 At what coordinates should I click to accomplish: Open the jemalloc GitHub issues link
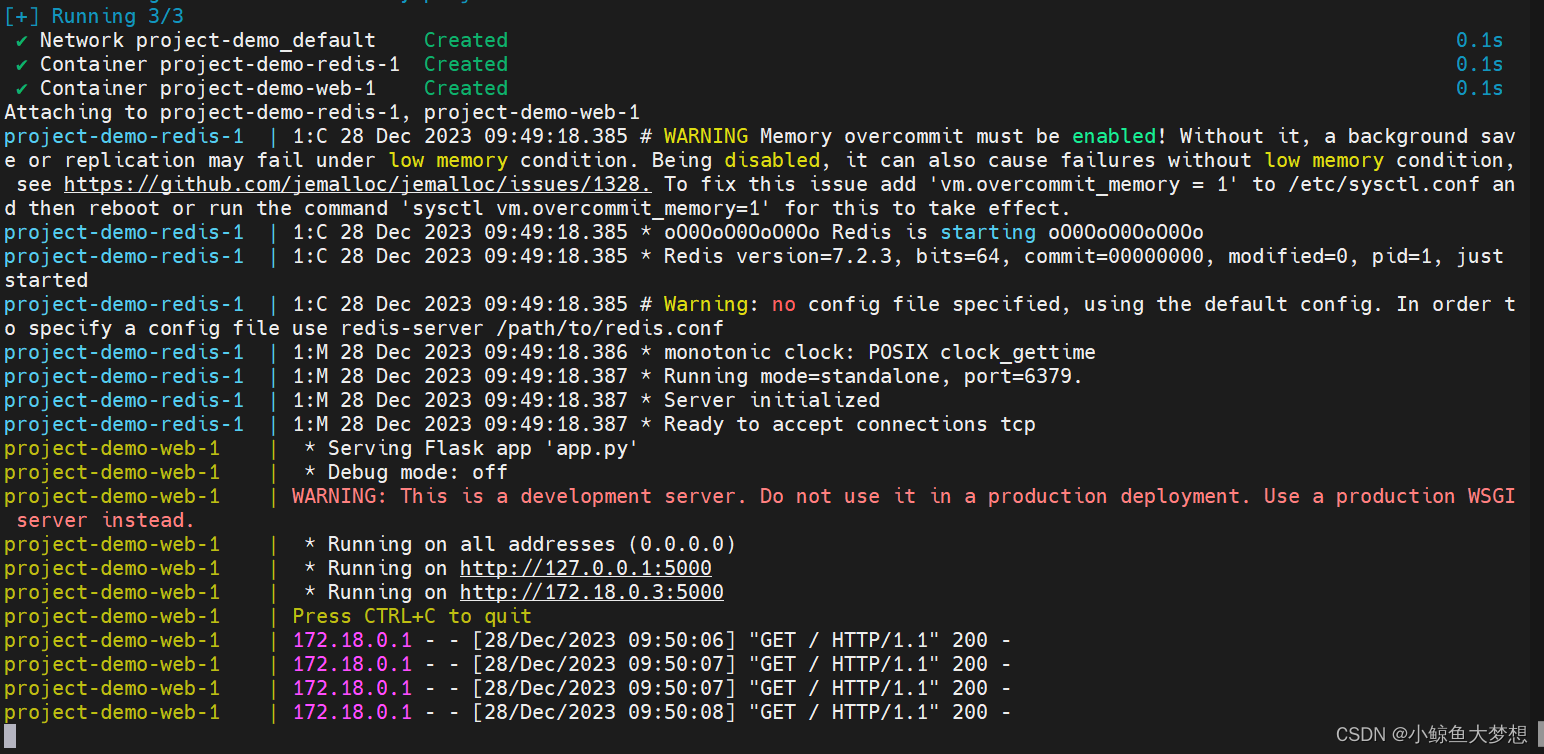click(358, 184)
